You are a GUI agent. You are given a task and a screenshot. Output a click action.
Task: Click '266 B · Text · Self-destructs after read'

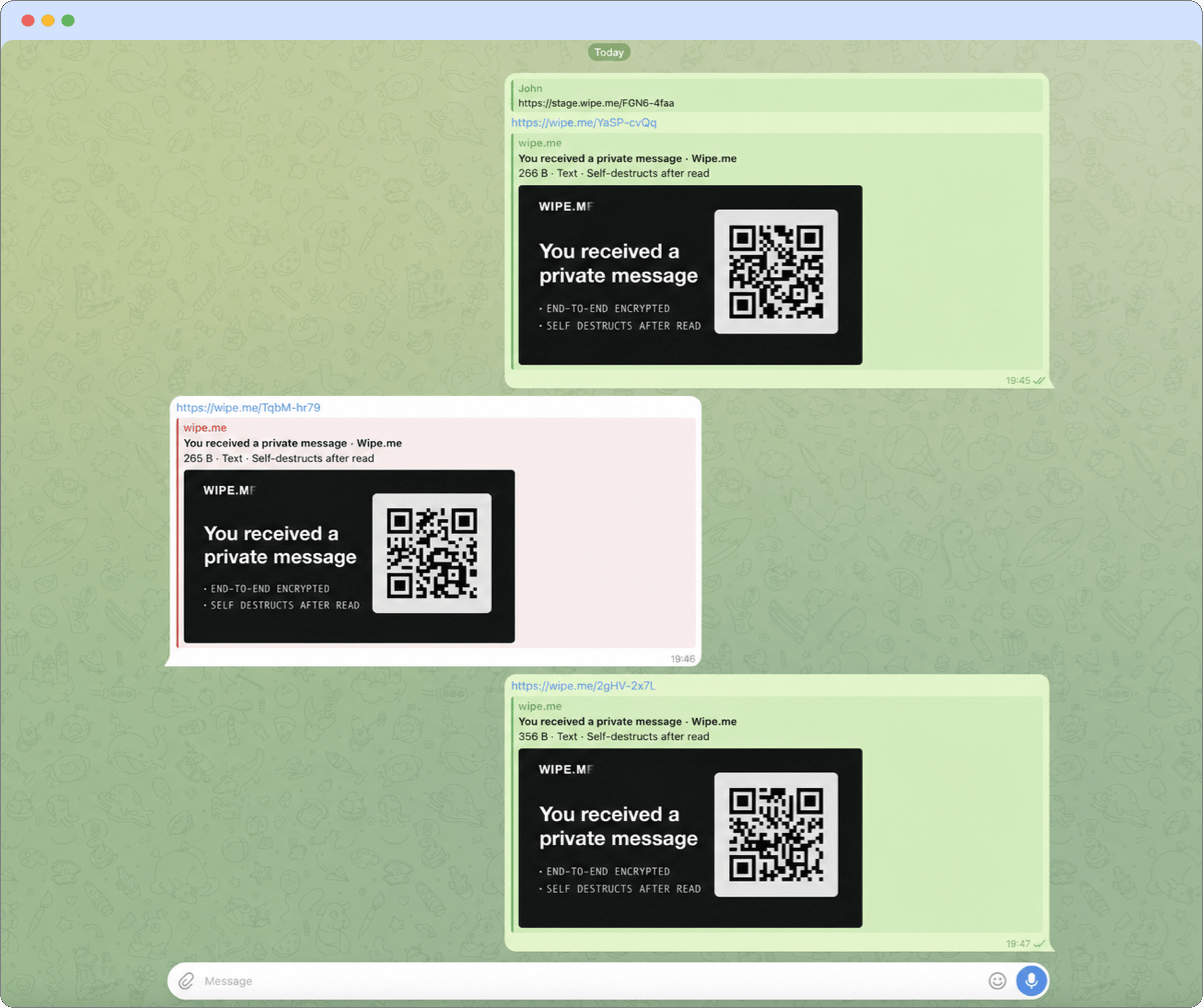(x=614, y=173)
